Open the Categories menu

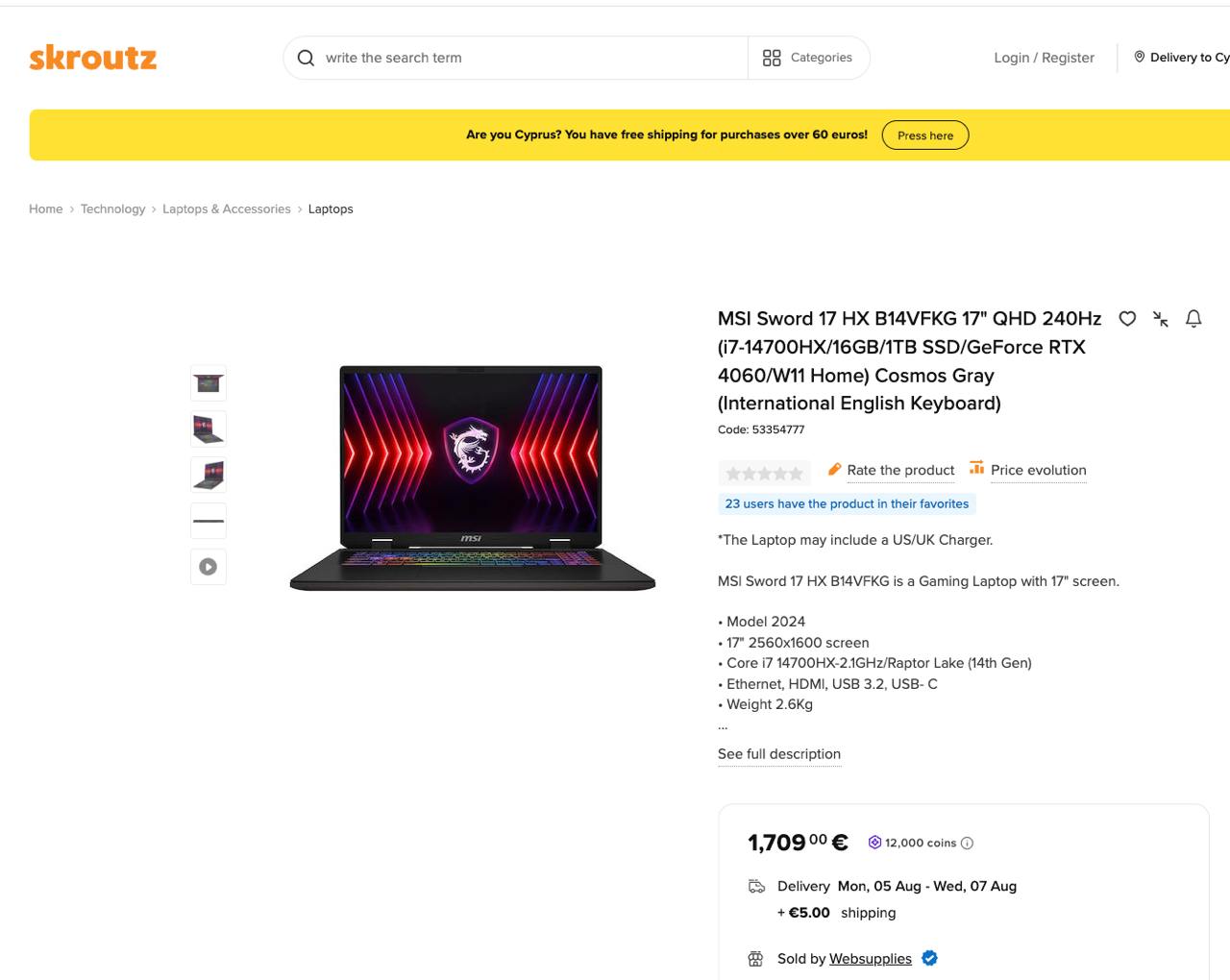pos(808,58)
